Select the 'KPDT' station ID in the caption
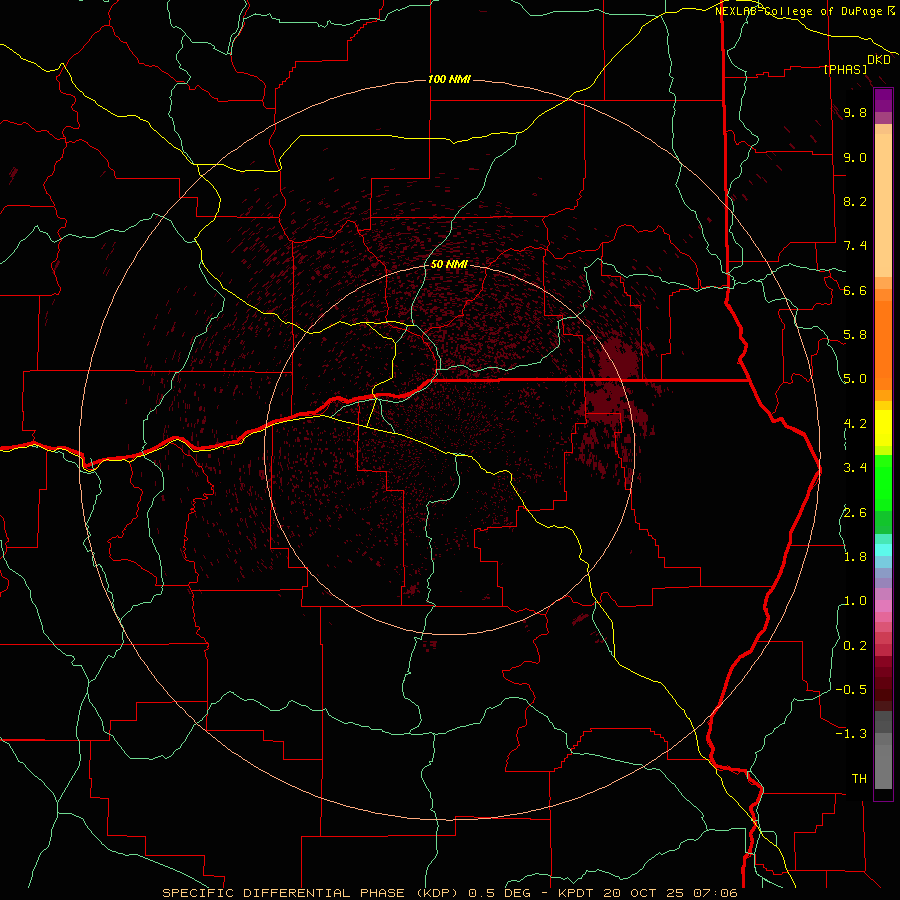The height and width of the screenshot is (900, 900). (576, 893)
